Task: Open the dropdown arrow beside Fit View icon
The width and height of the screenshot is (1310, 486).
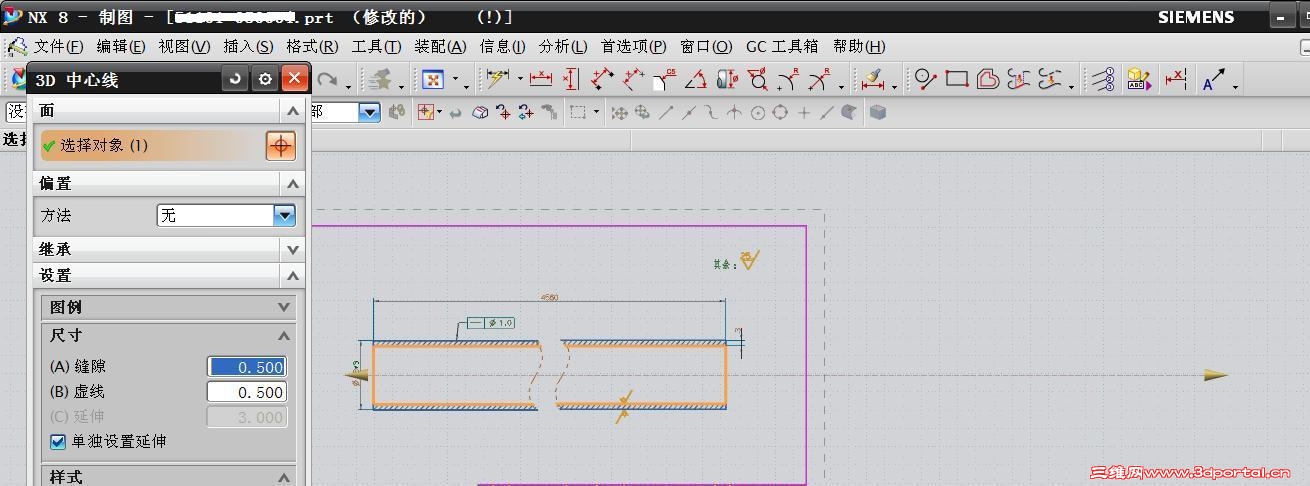Action: point(455,81)
